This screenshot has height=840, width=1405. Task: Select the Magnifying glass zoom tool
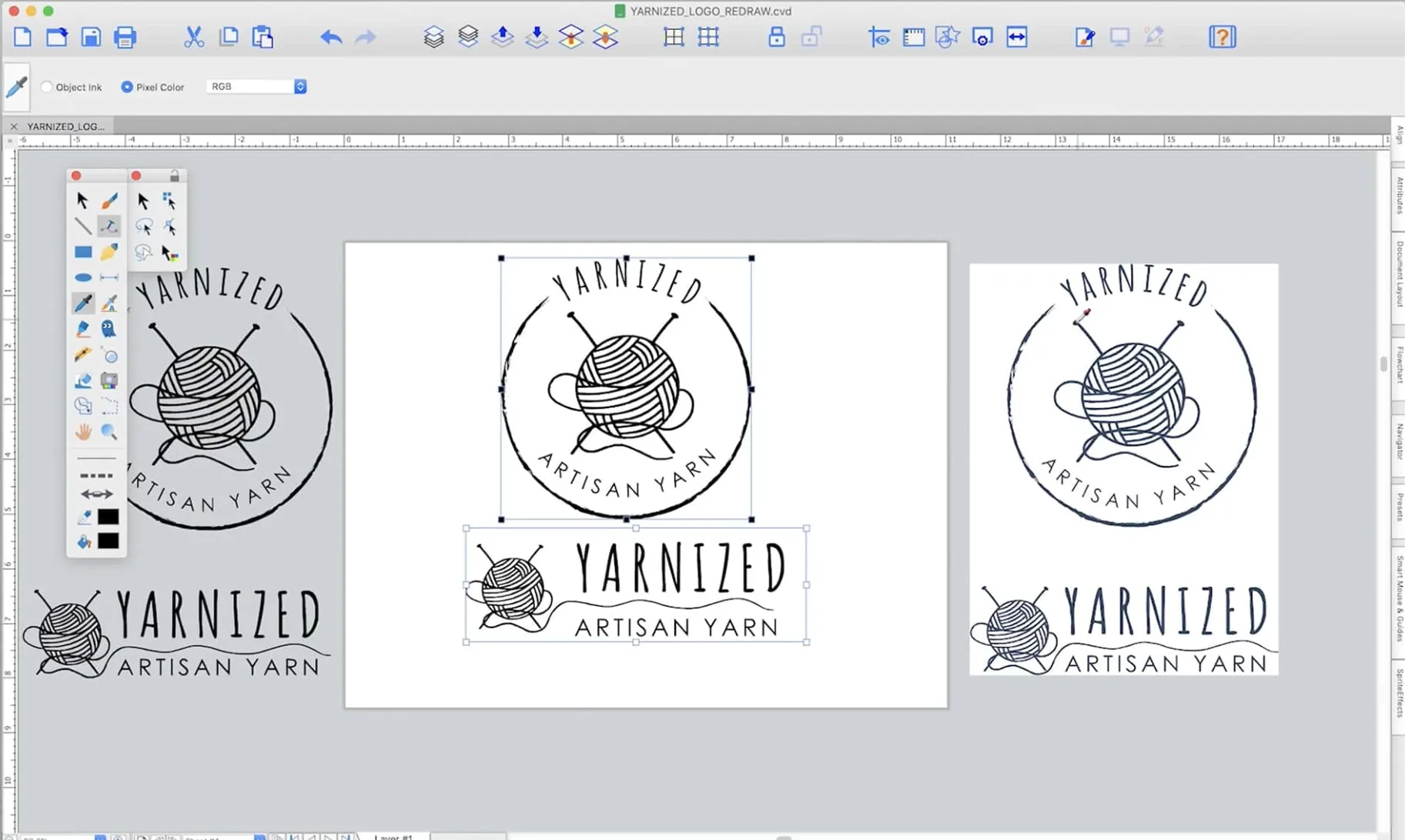tap(109, 432)
